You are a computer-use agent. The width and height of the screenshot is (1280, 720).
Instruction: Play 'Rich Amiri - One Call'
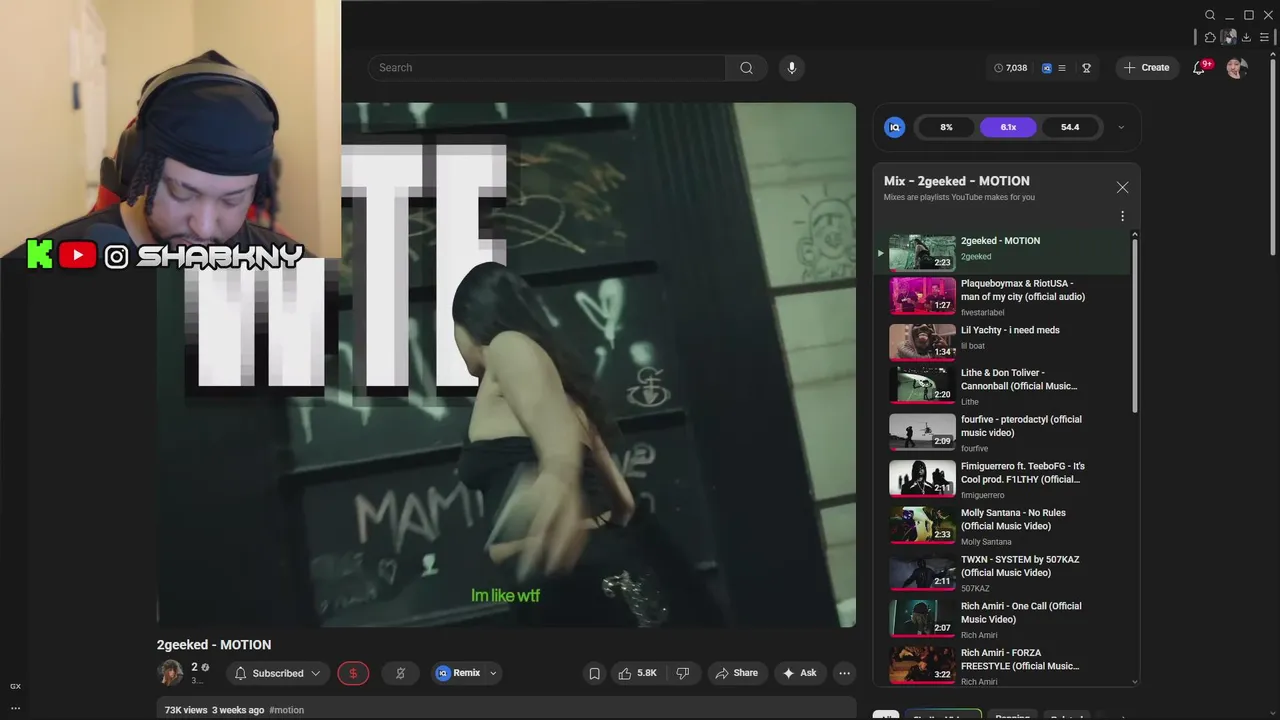[x=1003, y=620]
